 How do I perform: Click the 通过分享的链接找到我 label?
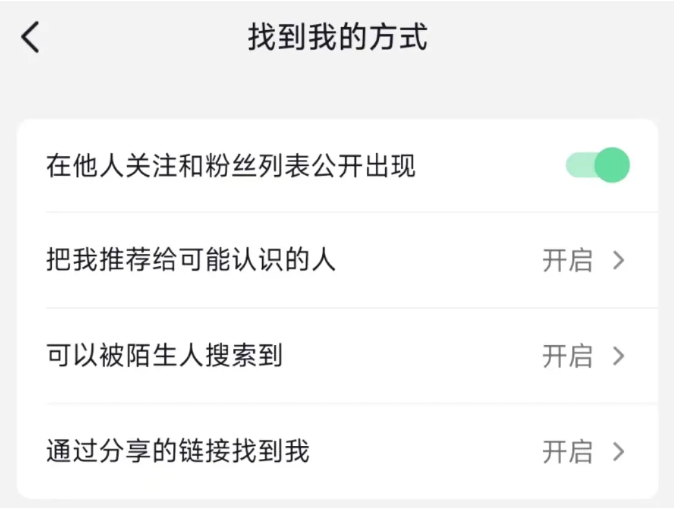177,451
